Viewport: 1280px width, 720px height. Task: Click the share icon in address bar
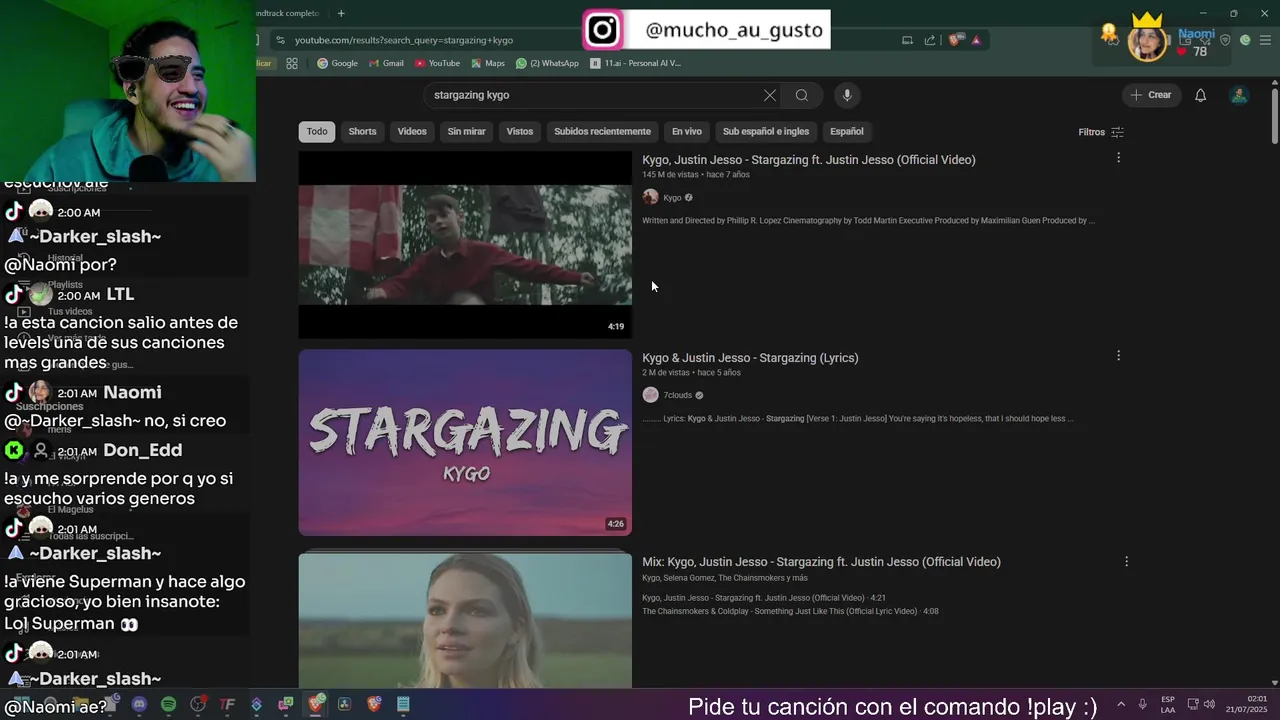click(x=930, y=40)
